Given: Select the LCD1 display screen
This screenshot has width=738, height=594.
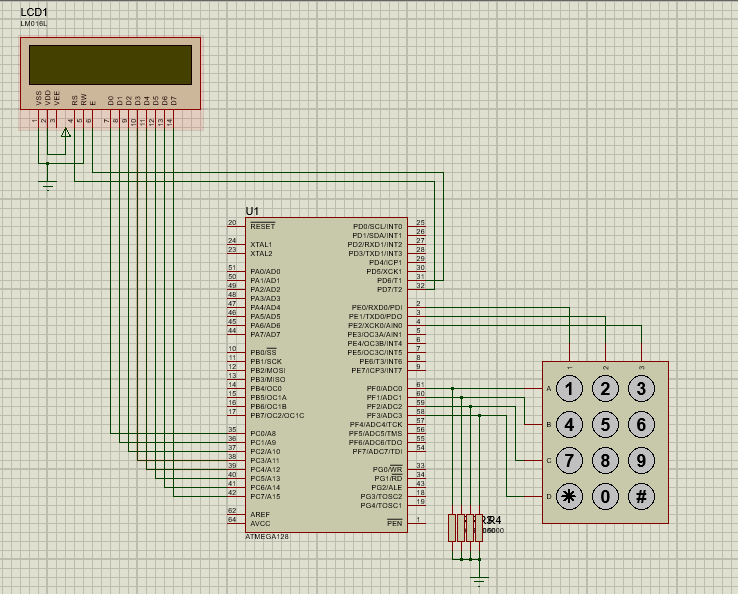Looking at the screenshot, I should (110, 65).
